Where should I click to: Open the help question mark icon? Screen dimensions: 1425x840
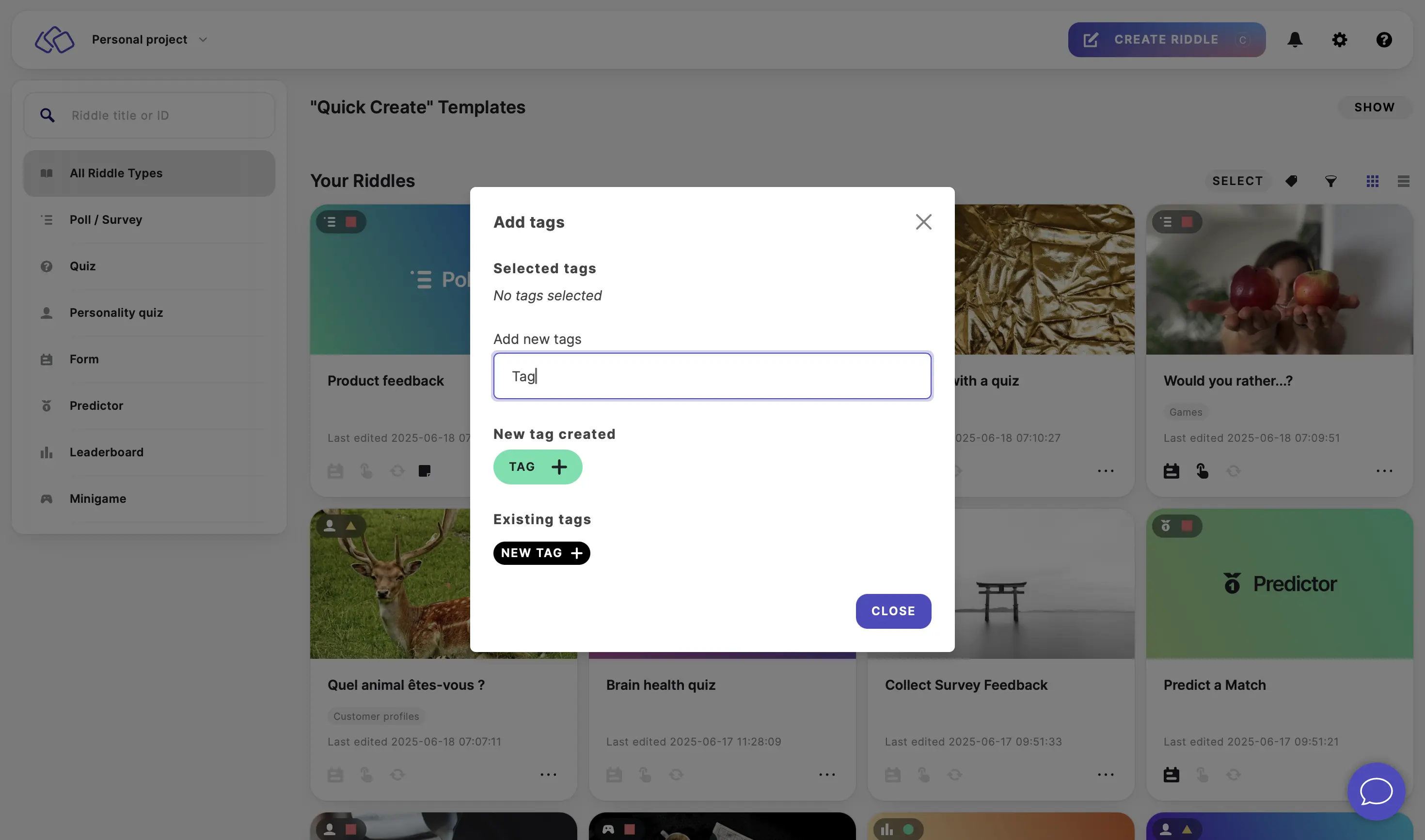click(1384, 40)
